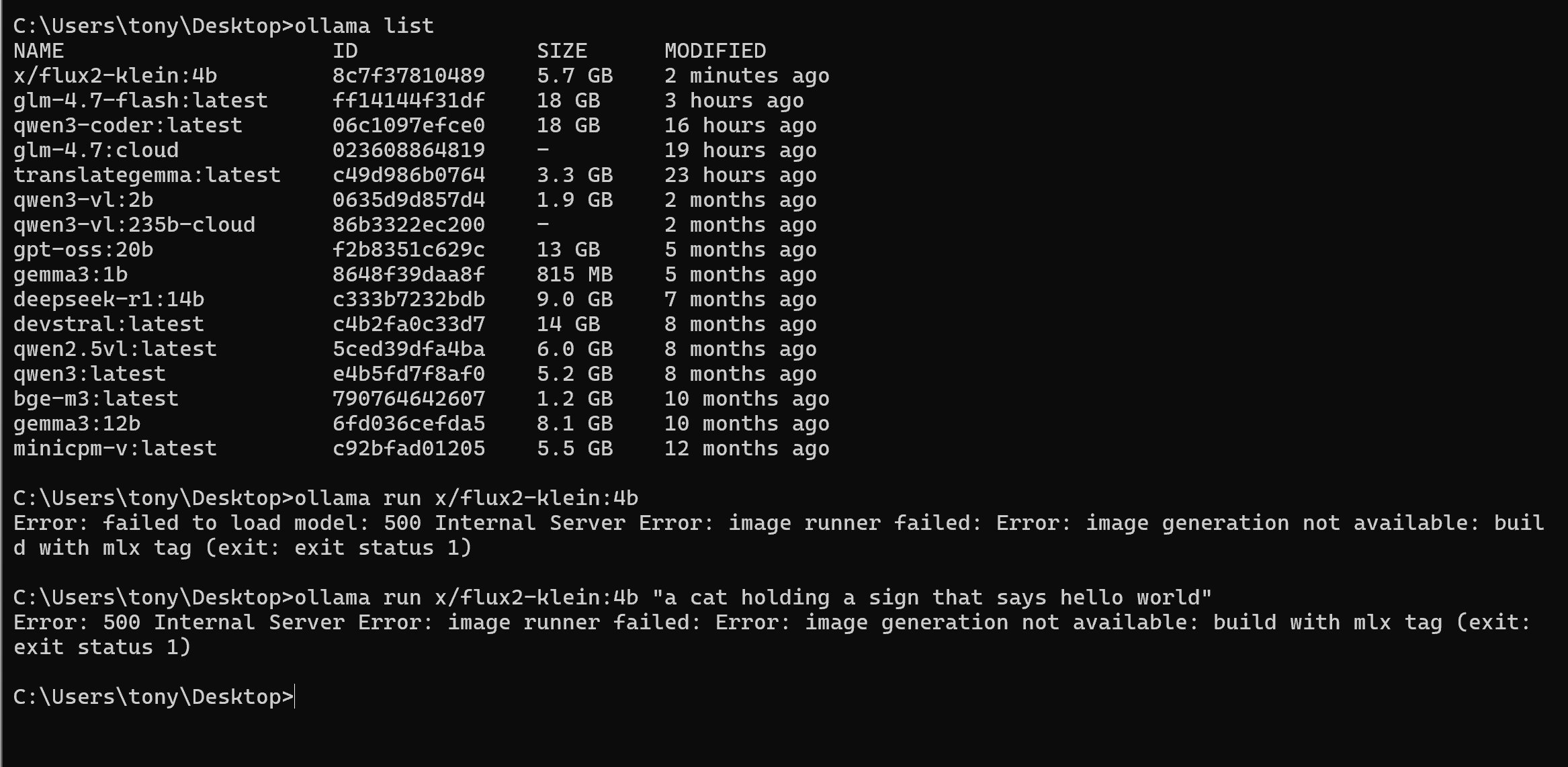Click the qwen3-coder:latest entry
The width and height of the screenshot is (1568, 767).
[x=128, y=126]
